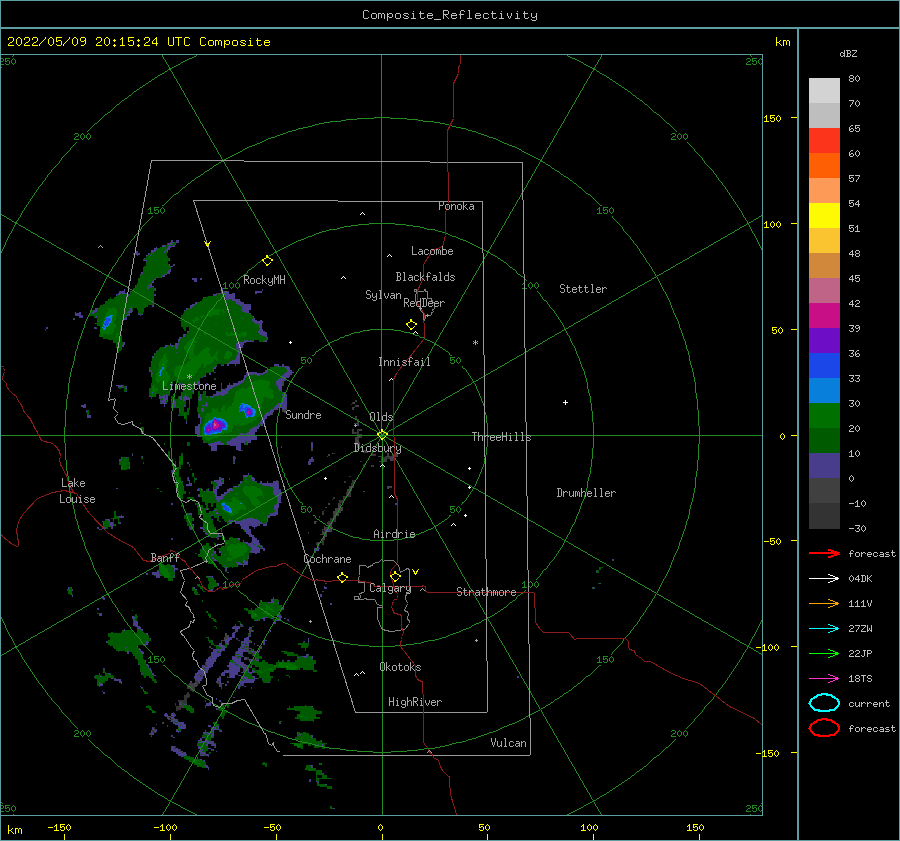This screenshot has width=900, height=841.
Task: Click the Blackfalds city label
Action: (425, 277)
